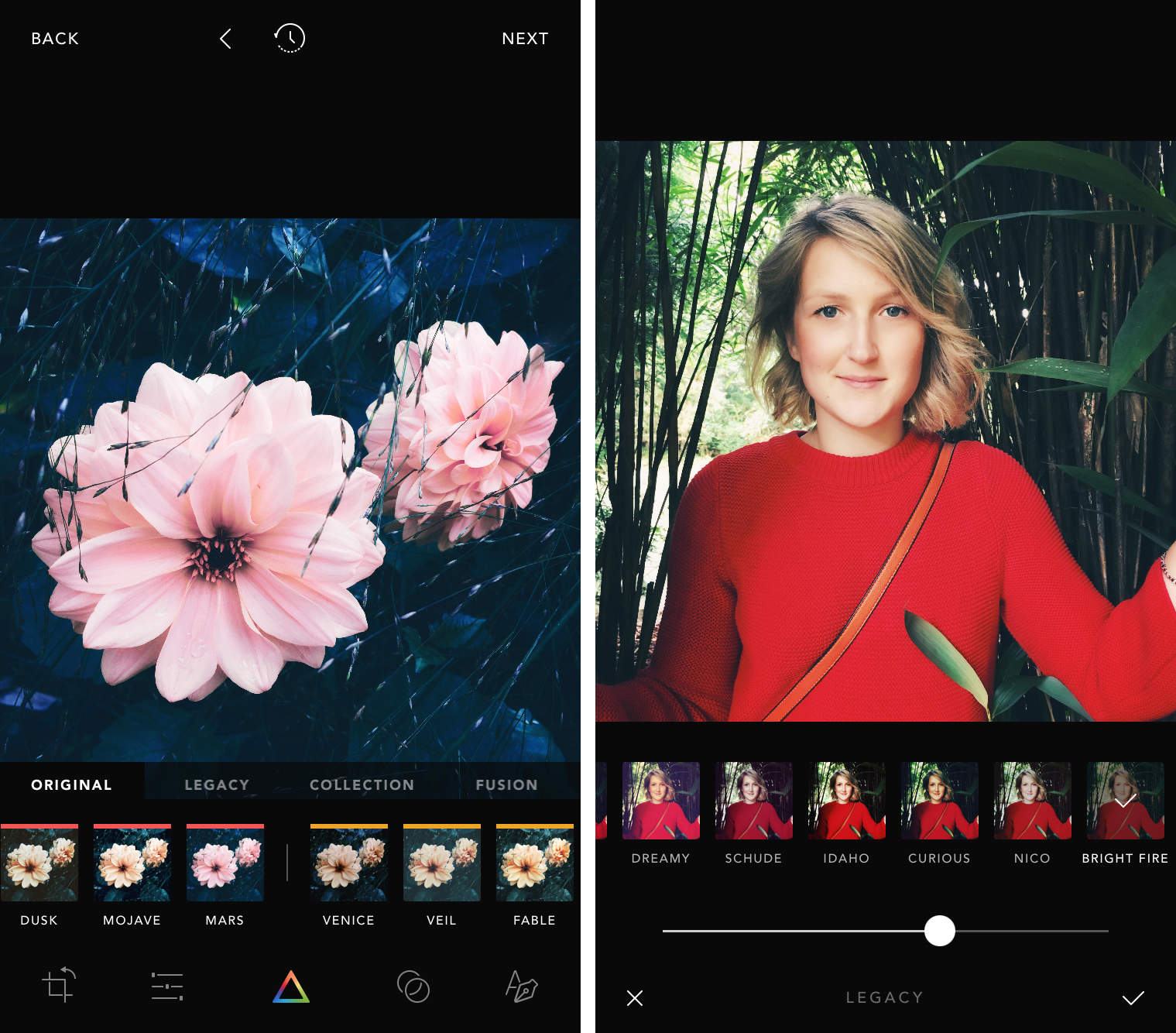
Task: Open the overlapping circles overlay tool
Action: tap(413, 987)
